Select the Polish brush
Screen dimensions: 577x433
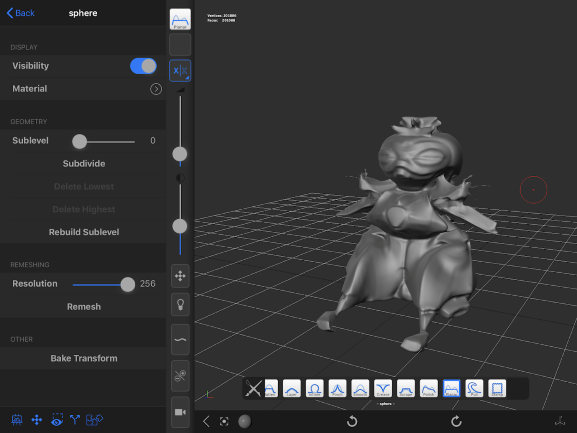[x=429, y=388]
